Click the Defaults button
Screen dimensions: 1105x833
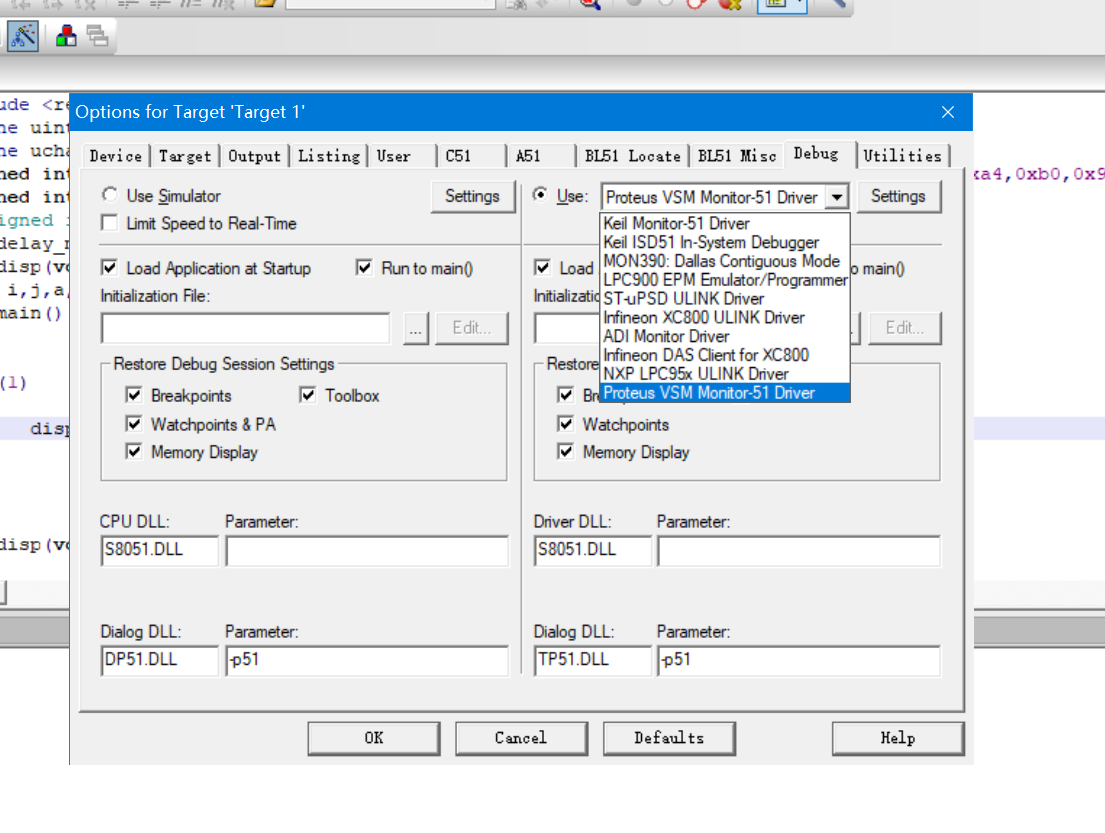tap(669, 738)
